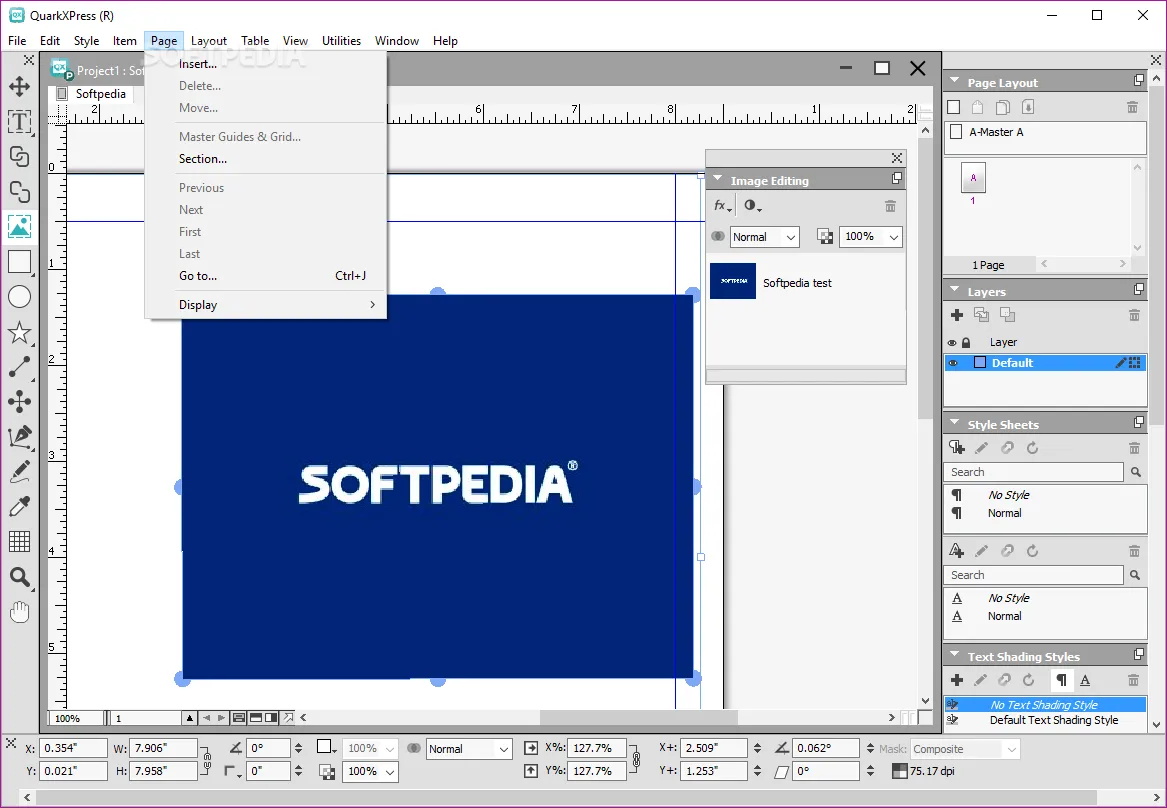The image size is (1167, 808).
Task: Select Softpedia test entry in Image Editing
Action: click(x=805, y=282)
